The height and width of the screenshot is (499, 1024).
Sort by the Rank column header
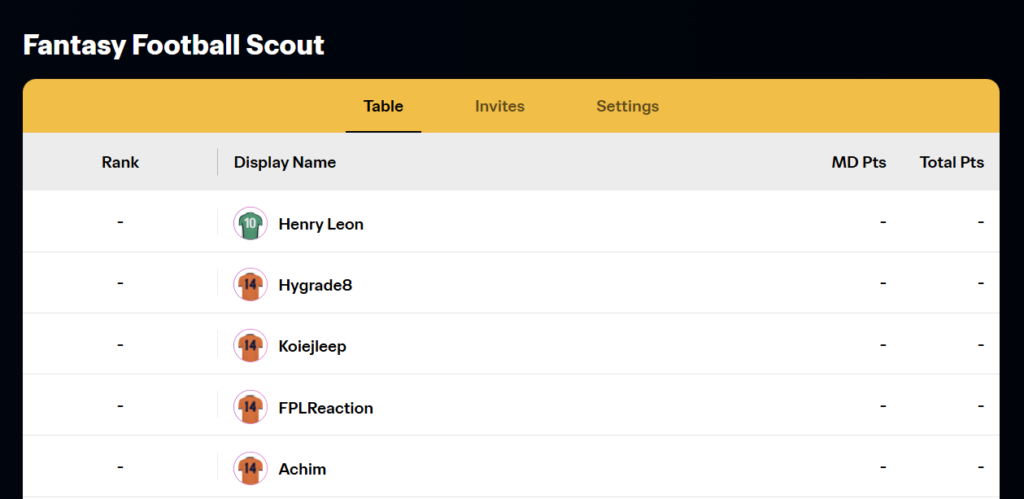120,162
